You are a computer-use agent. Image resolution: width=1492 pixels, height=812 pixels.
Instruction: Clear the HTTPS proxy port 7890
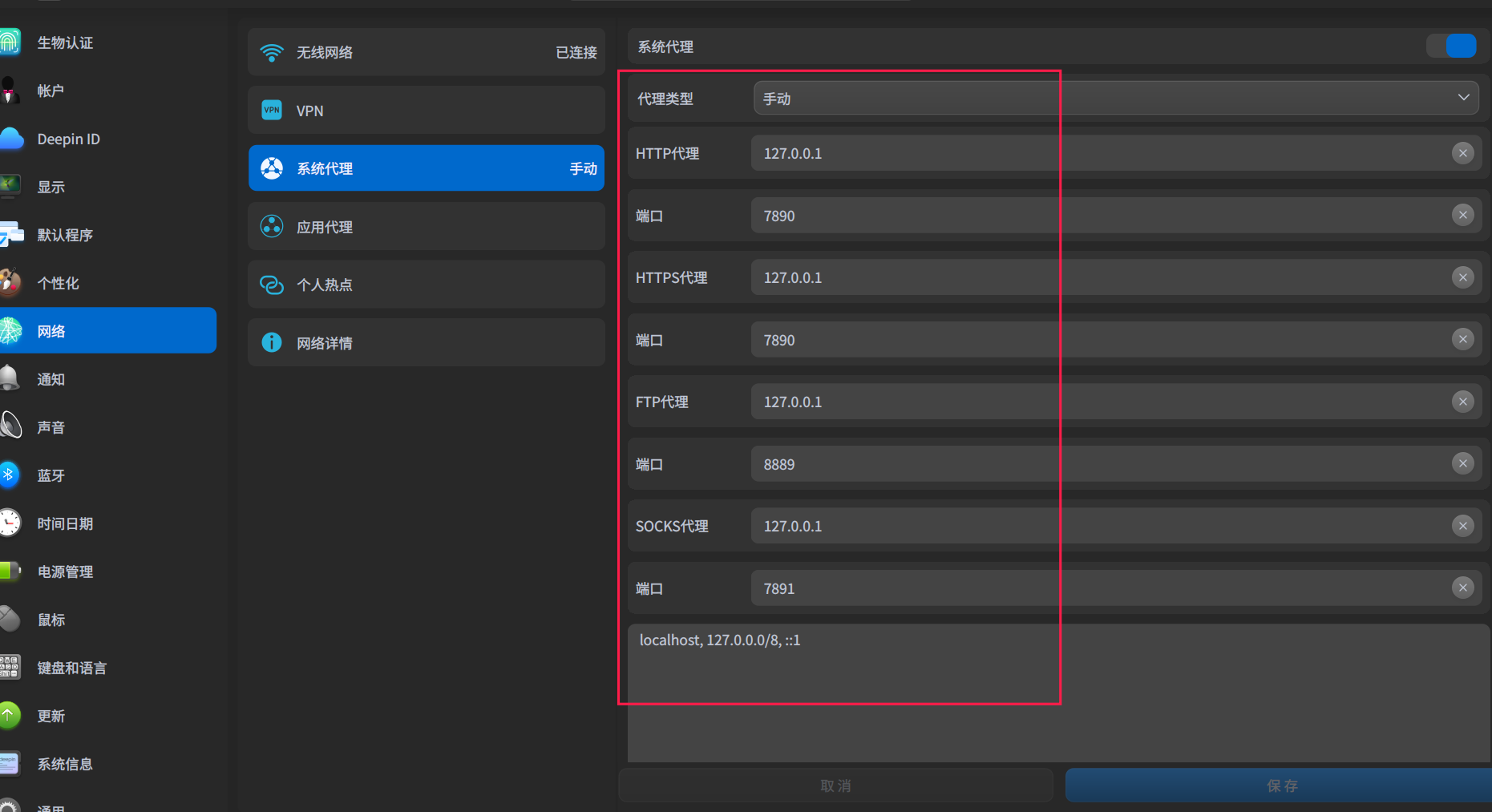[1463, 339]
